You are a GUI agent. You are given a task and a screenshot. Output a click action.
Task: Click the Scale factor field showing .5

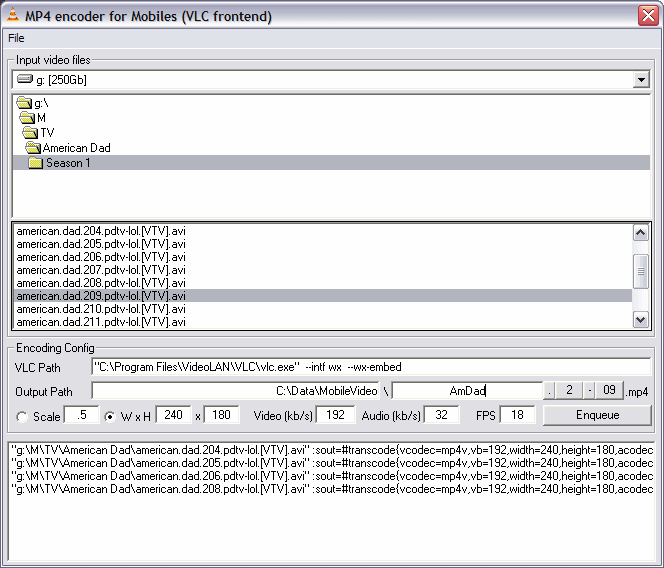tap(81, 415)
